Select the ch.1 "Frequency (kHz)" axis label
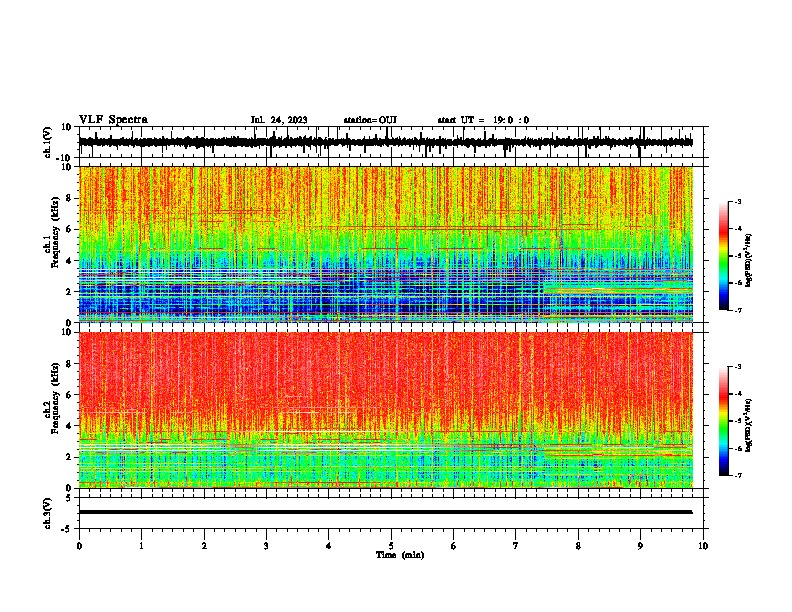 pyautogui.click(x=55, y=233)
